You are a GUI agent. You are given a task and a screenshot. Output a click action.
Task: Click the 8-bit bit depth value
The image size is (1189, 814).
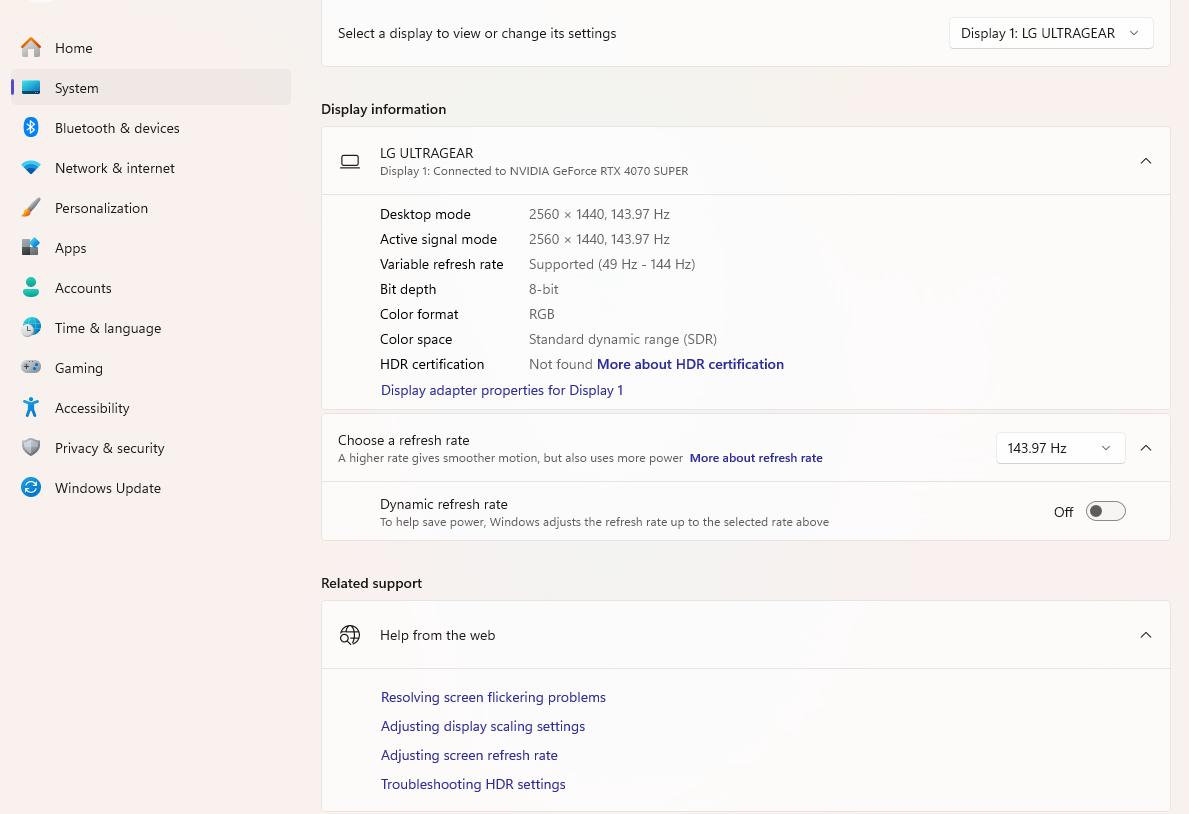pyautogui.click(x=544, y=289)
